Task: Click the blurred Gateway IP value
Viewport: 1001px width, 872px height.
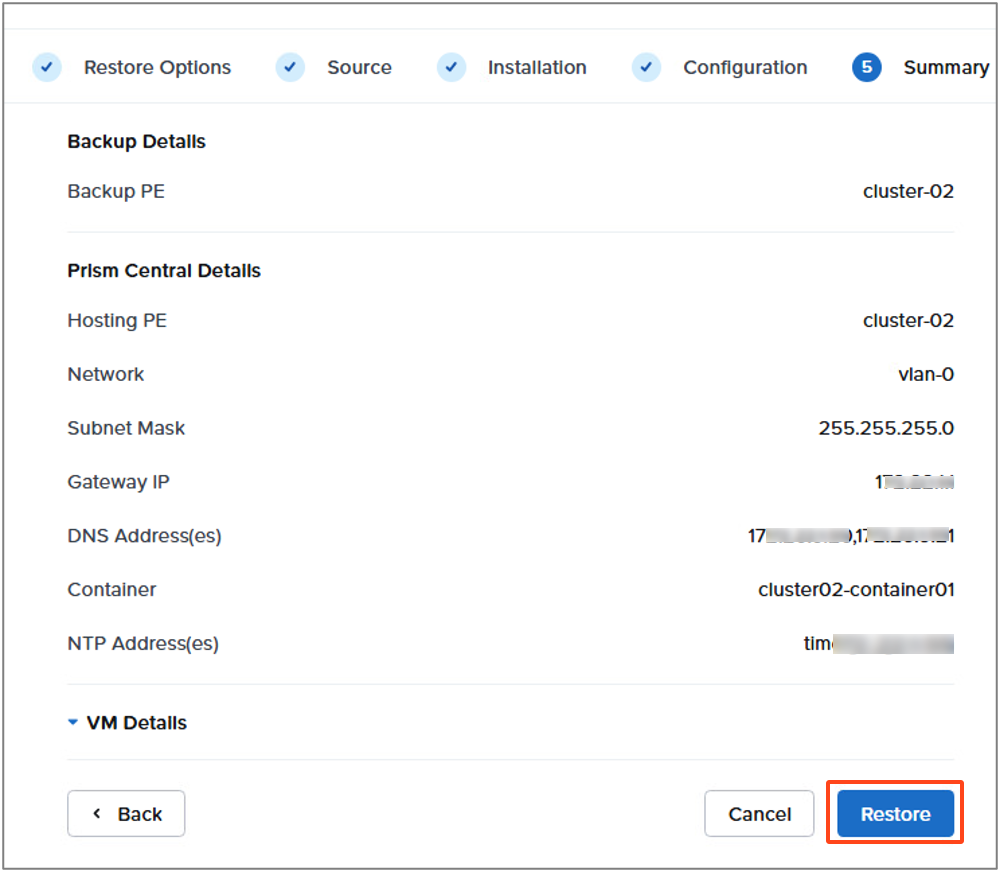Action: (x=914, y=482)
